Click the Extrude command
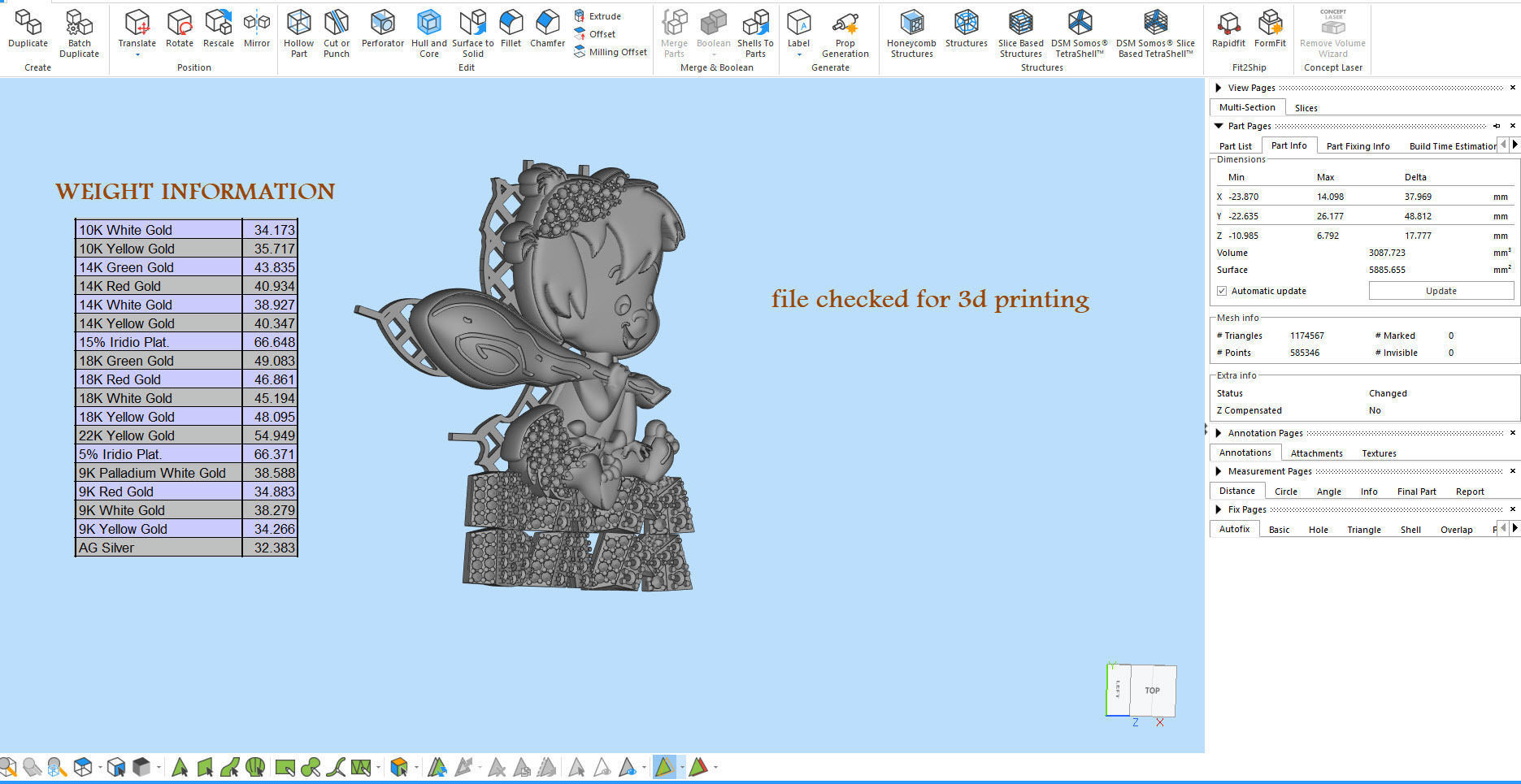This screenshot has height=784, width=1521. coord(598,16)
